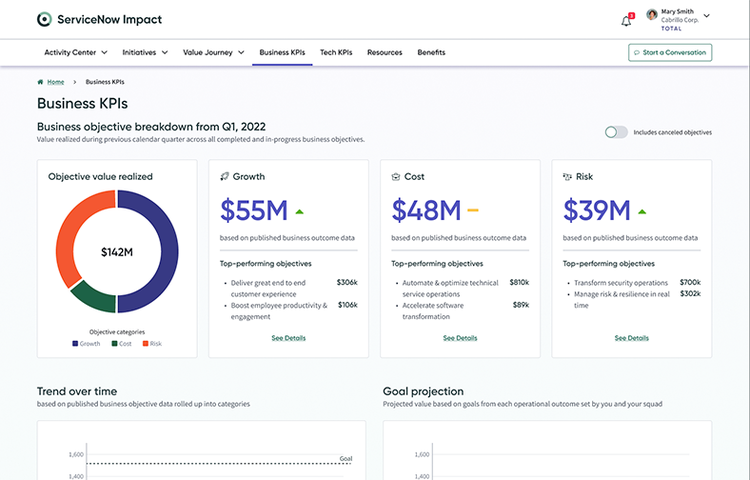Viewport: 750px width, 480px height.
Task: Click 'Boost employee productivity & engagement'
Action: tap(279, 311)
